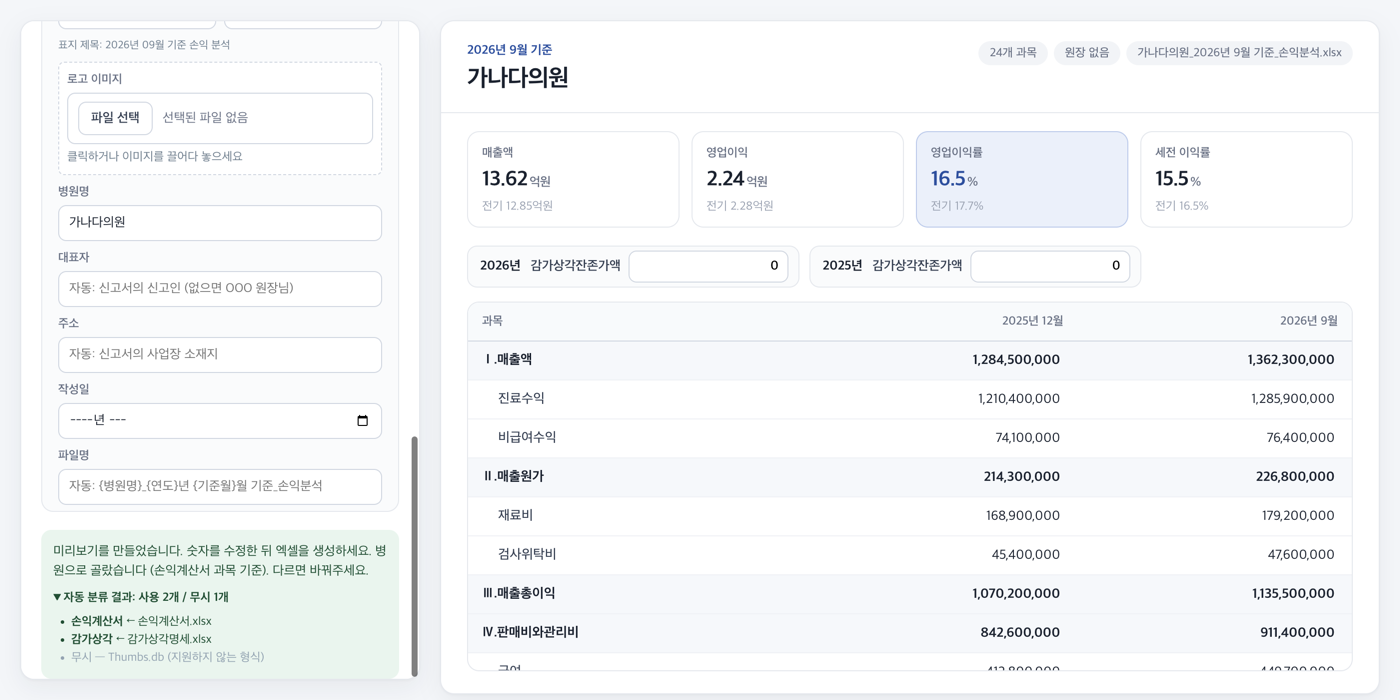Screen dimensions: 1400x700
Task: Click the cell value 1,284,500,000
Action: 1016,360
